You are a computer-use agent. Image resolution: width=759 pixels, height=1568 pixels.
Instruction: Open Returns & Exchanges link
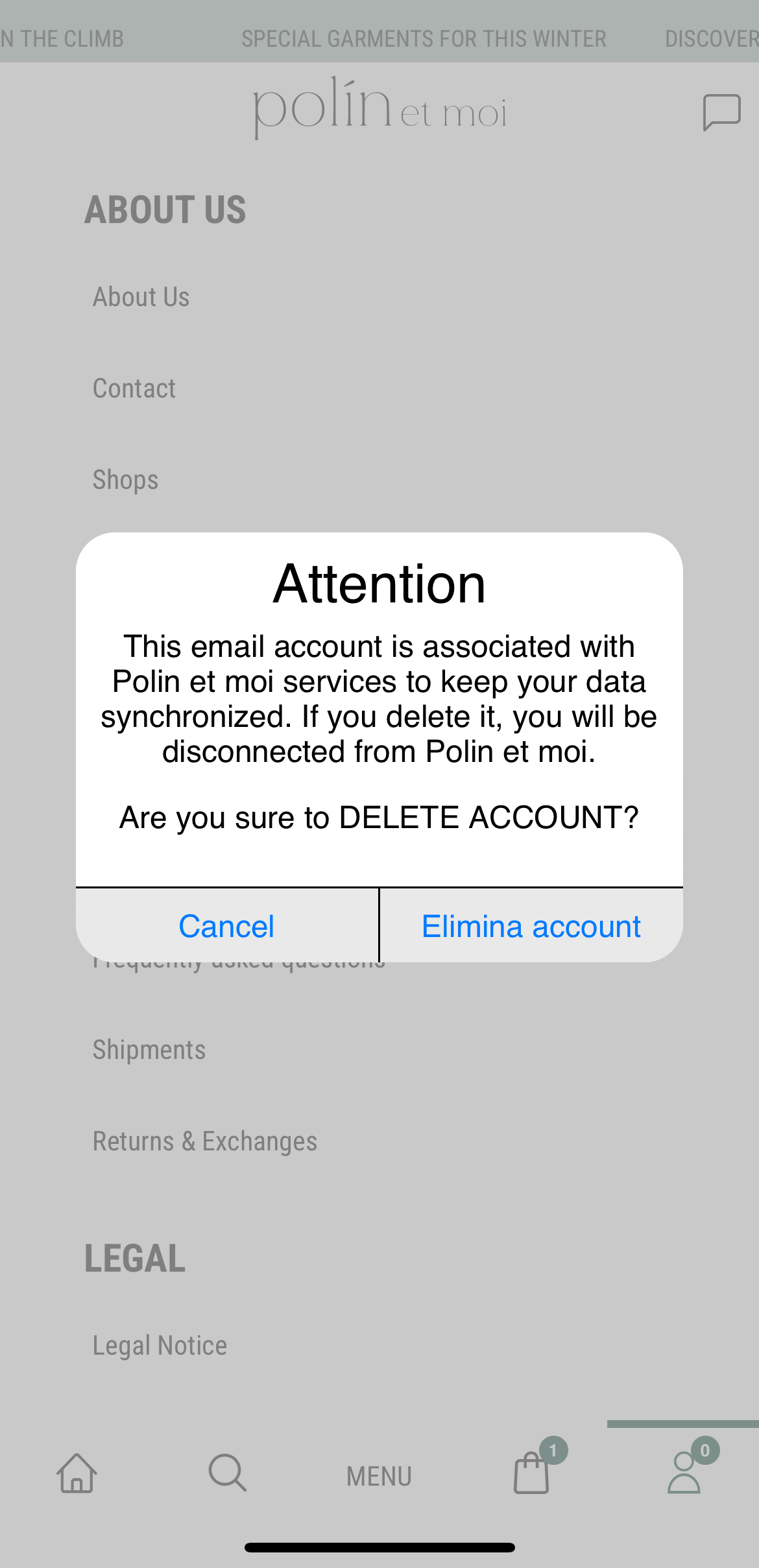[205, 1141]
